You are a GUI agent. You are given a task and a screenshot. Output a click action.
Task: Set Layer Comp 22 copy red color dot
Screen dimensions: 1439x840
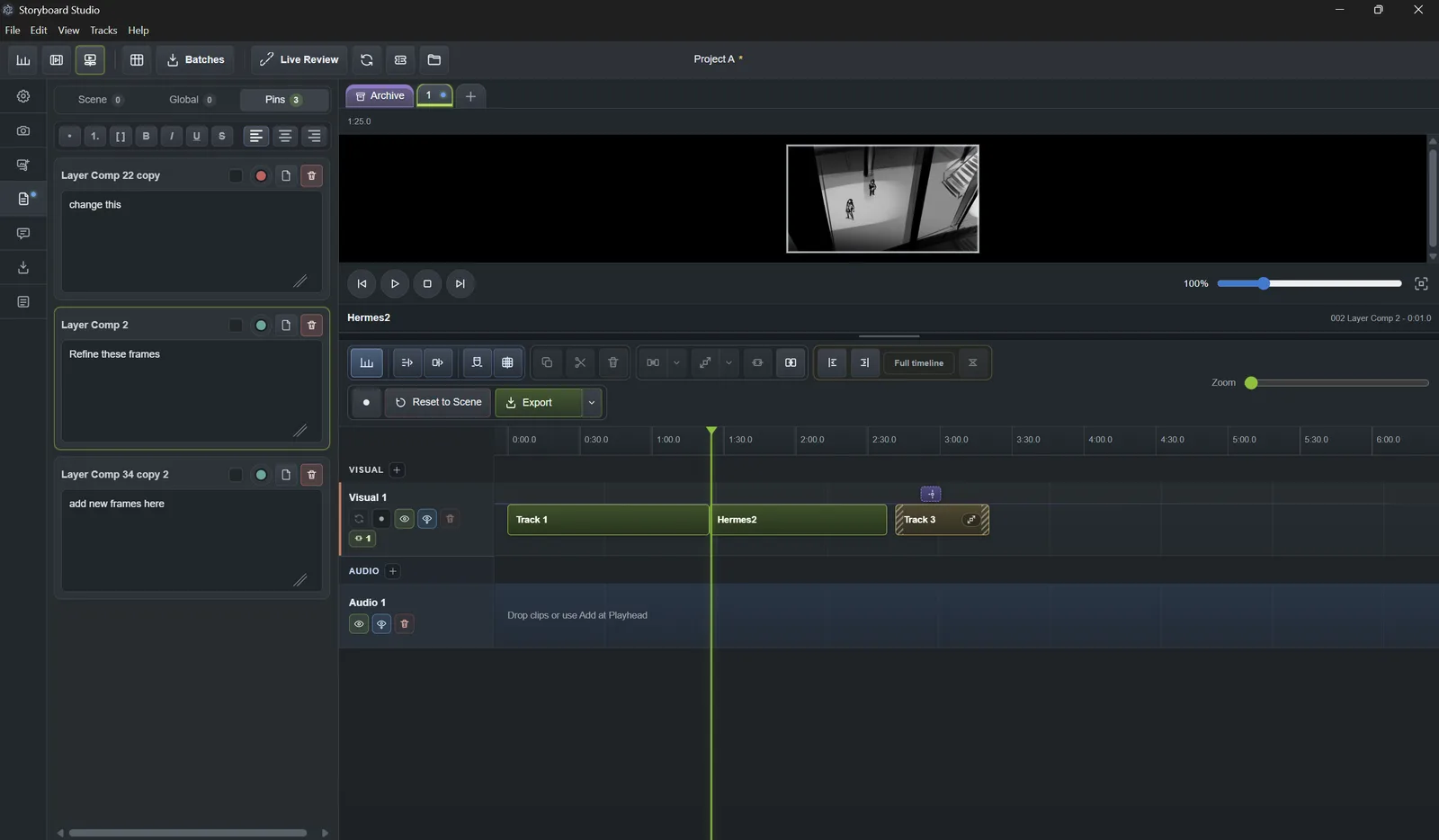pyautogui.click(x=261, y=175)
